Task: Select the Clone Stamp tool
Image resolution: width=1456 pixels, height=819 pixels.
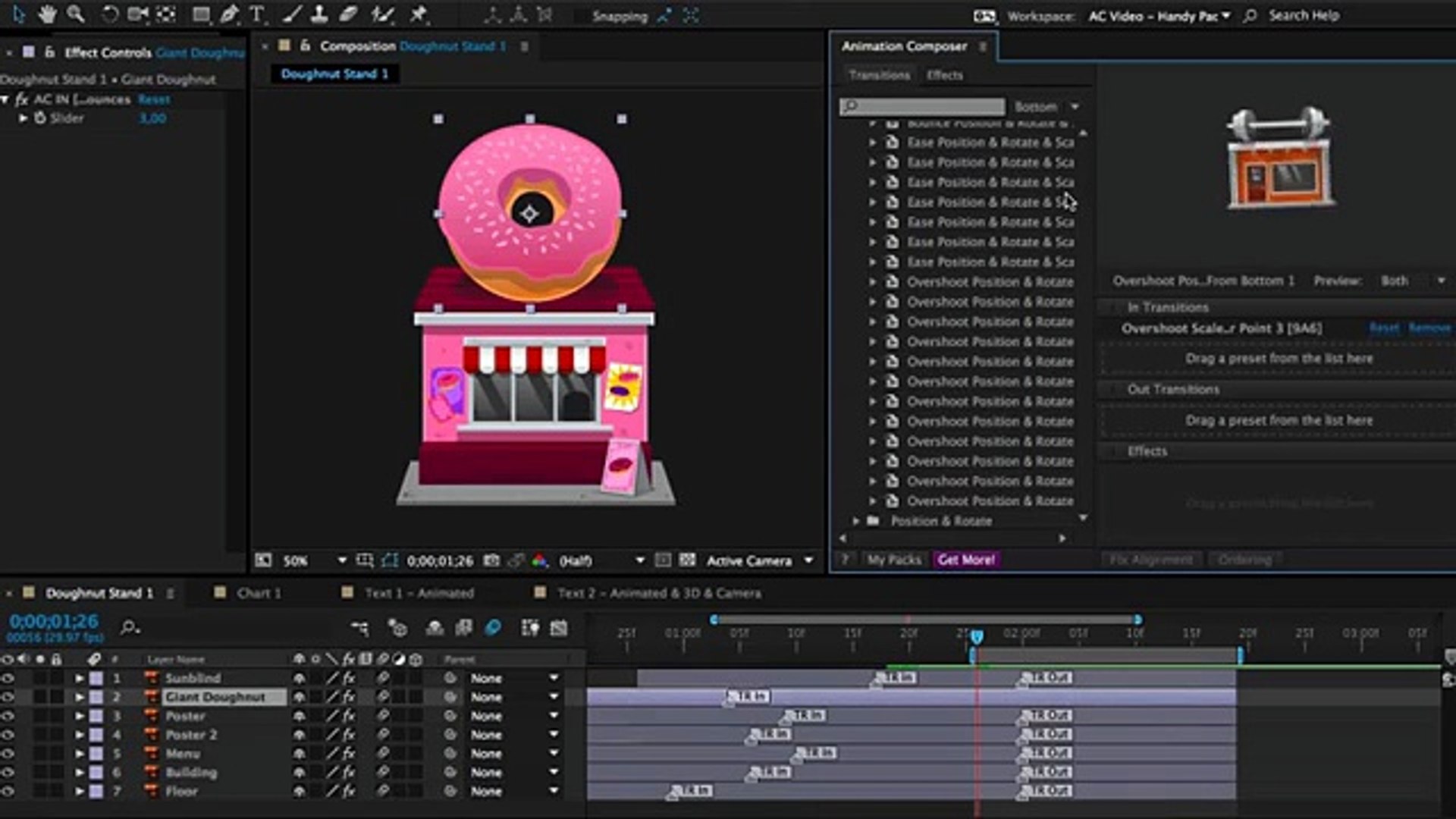Action: [319, 14]
